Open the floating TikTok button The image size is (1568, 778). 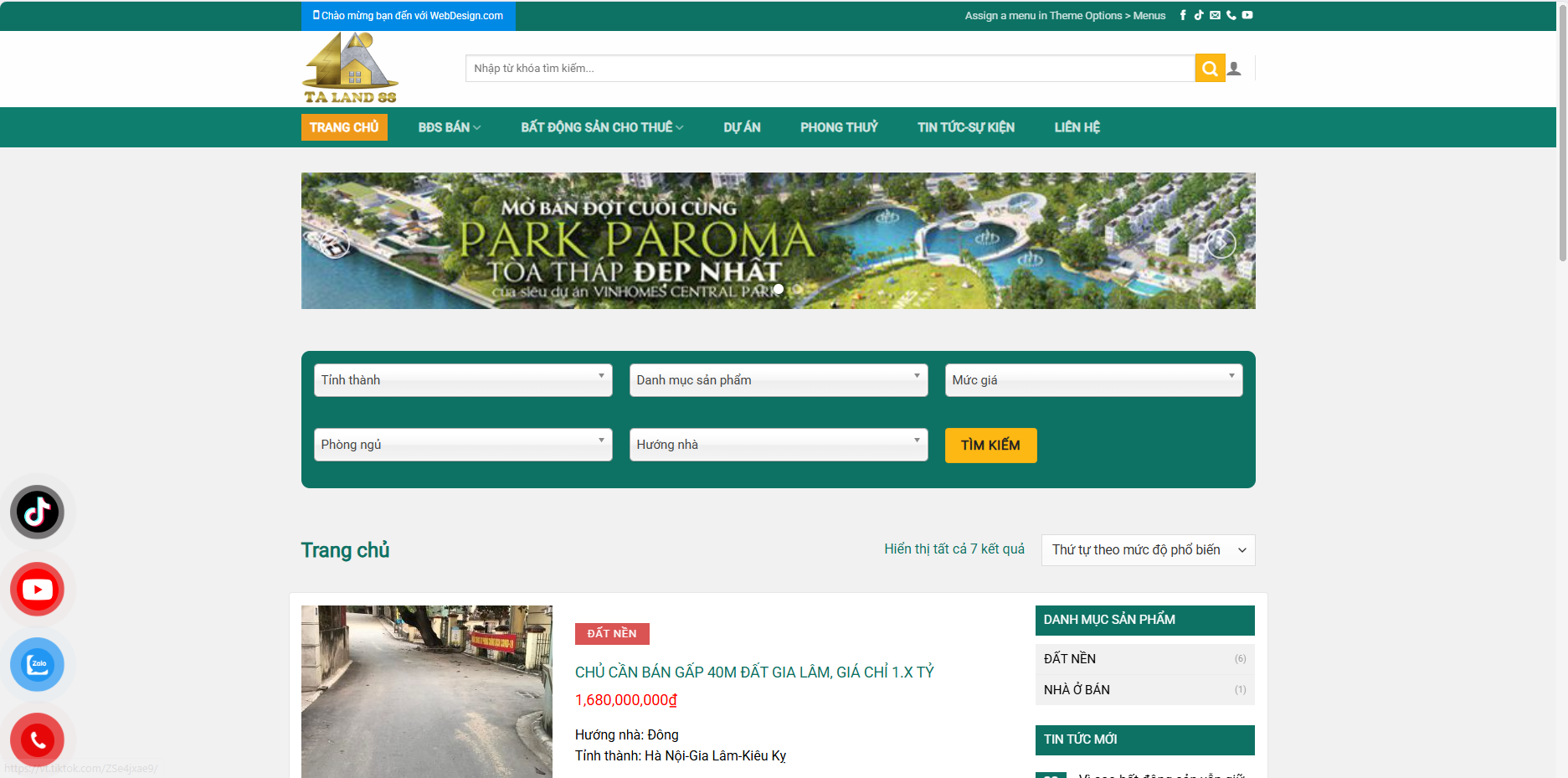coord(37,512)
